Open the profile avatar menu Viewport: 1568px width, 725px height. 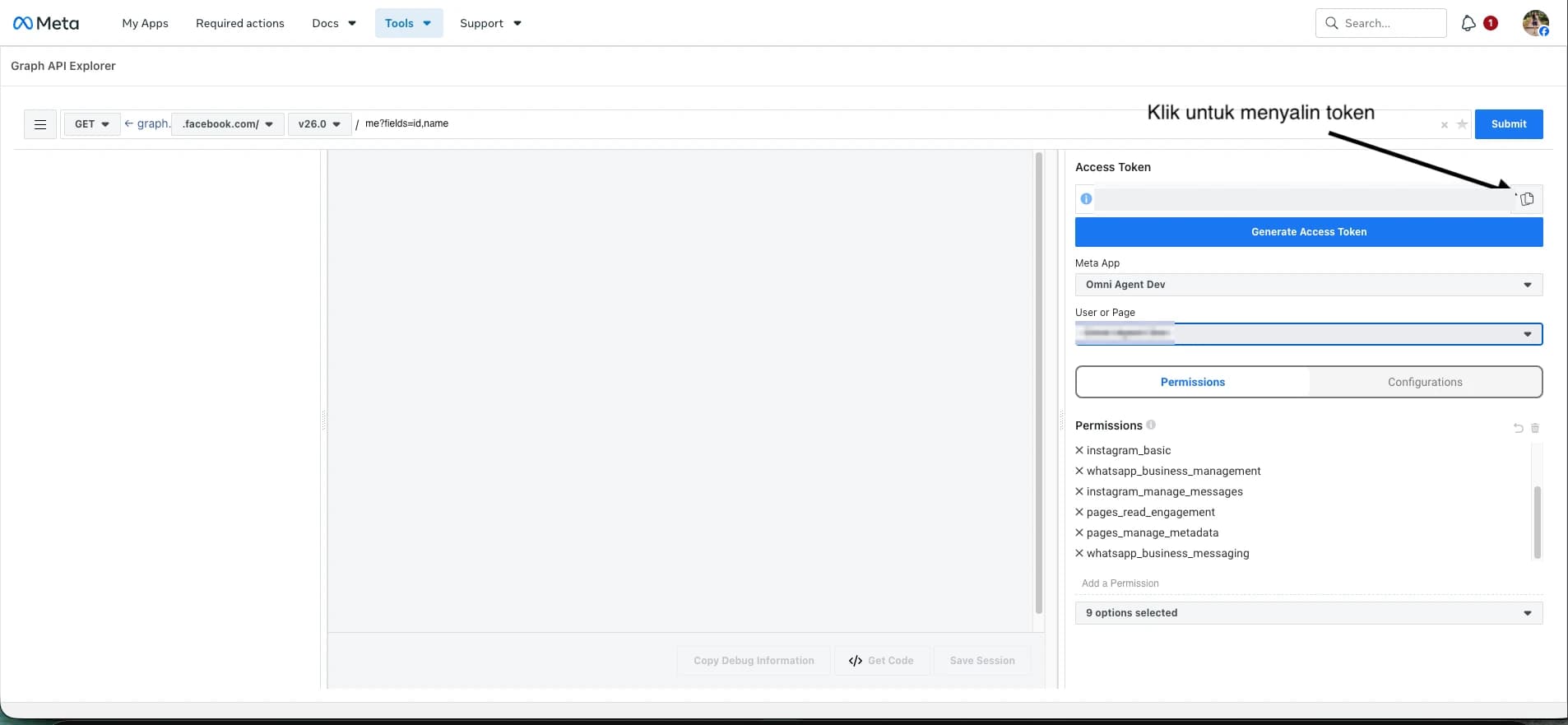[x=1535, y=23]
